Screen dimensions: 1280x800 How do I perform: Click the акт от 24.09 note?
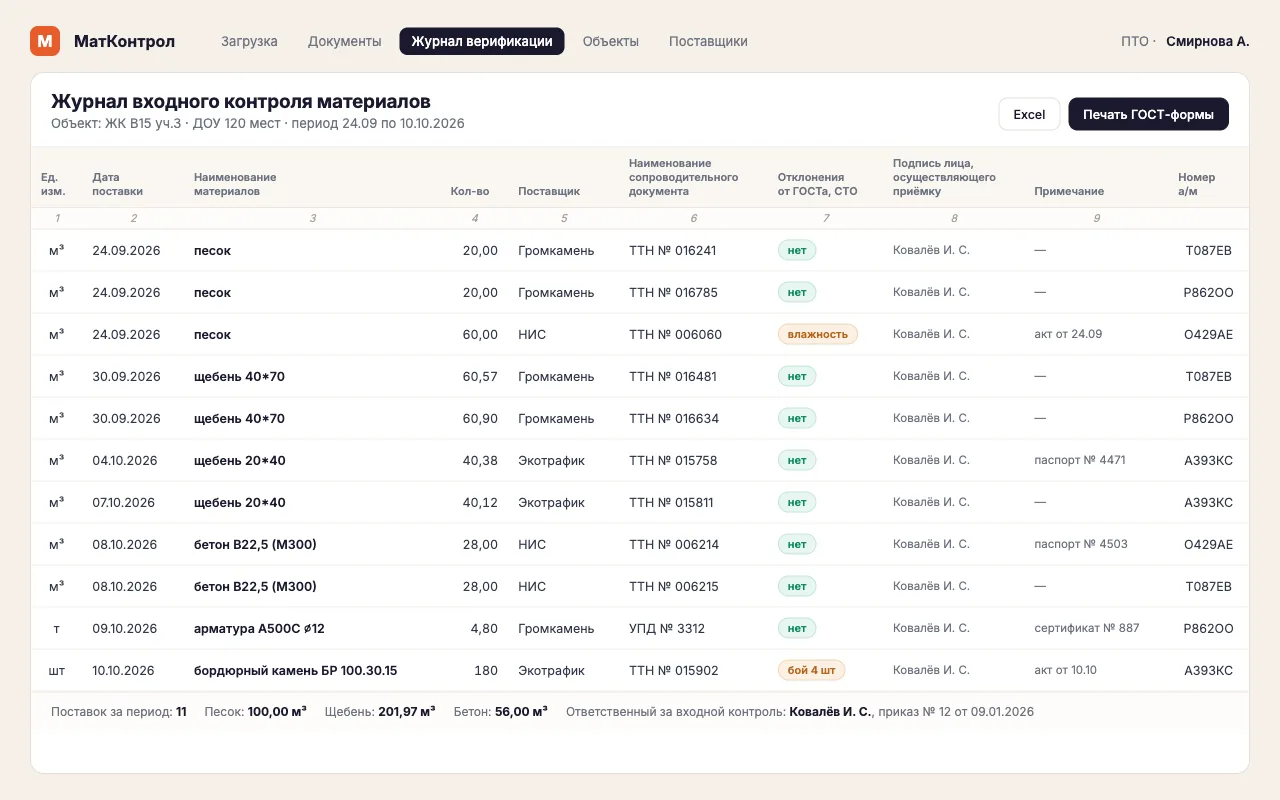point(1068,334)
